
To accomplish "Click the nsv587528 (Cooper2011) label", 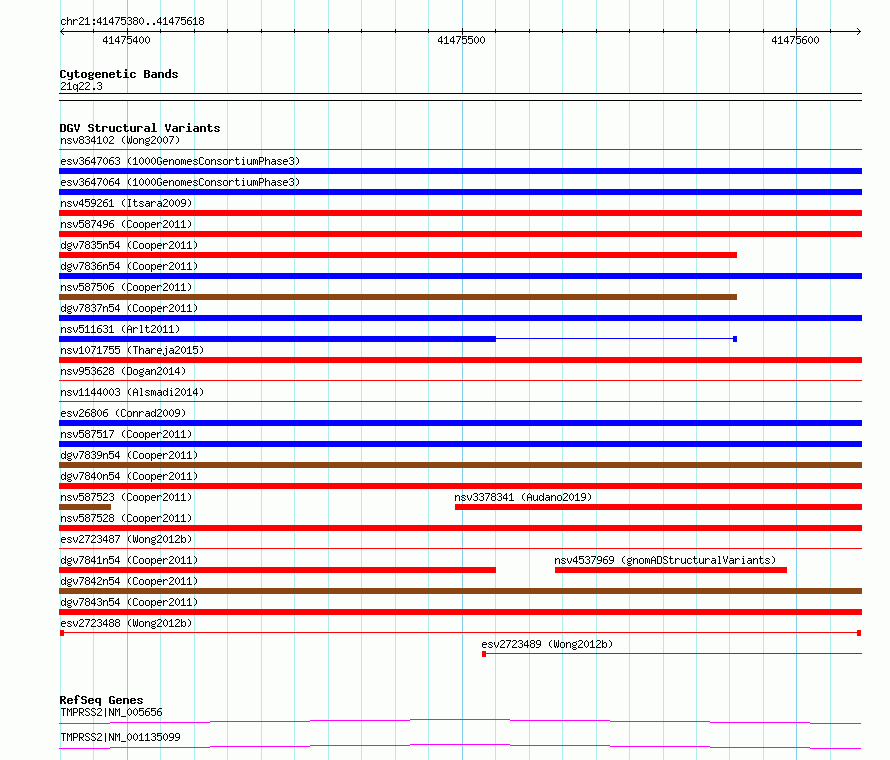I will [126, 518].
